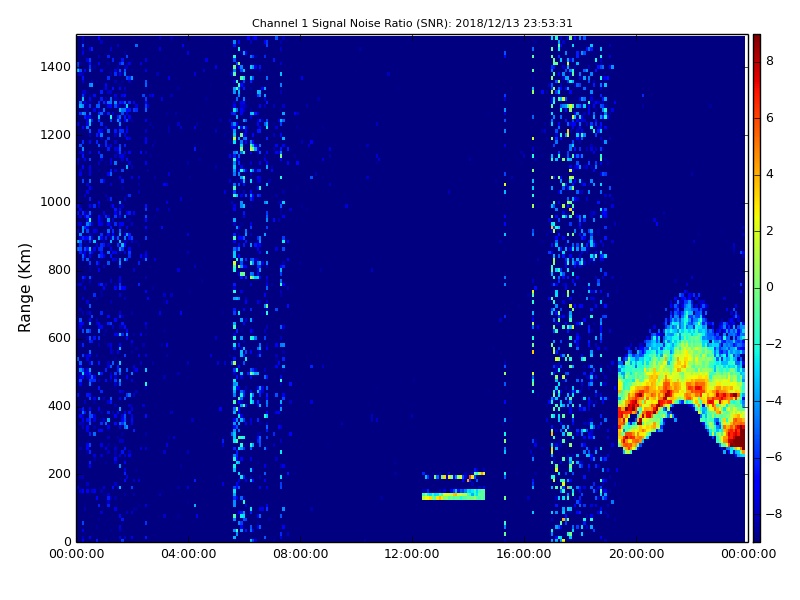Screen dimensions: 800x600
Task: Select the 'Range (Km)' y-axis label
Action: 24,288
